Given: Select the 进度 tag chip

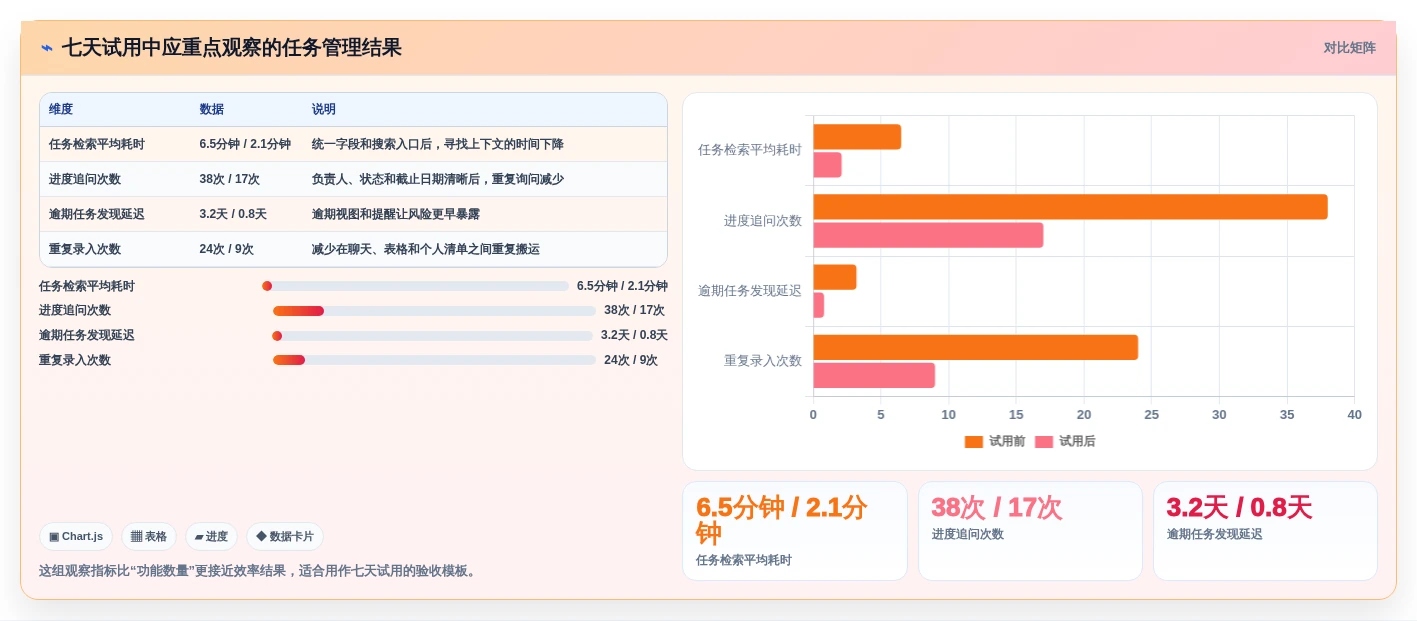Looking at the screenshot, I should [x=211, y=536].
